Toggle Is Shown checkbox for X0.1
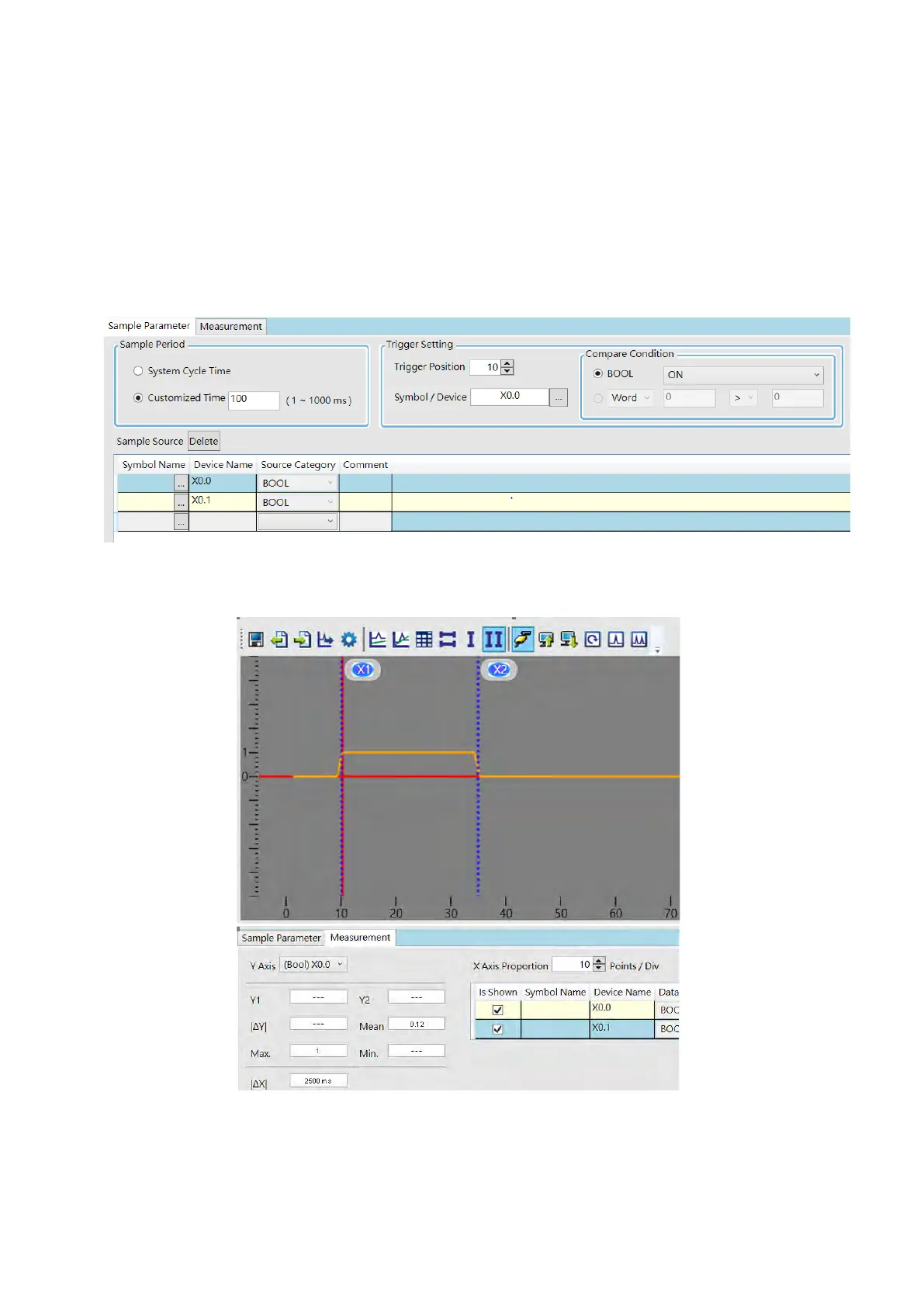This screenshot has height=1307, width=924. (497, 1029)
